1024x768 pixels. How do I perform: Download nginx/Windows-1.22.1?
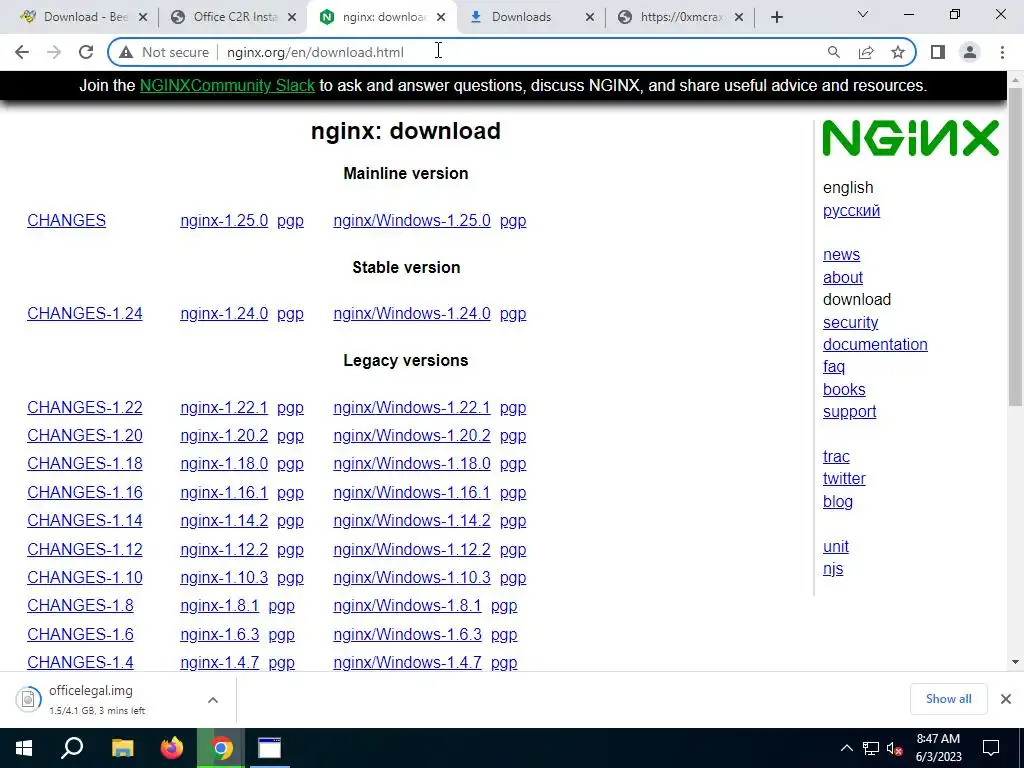tap(412, 408)
